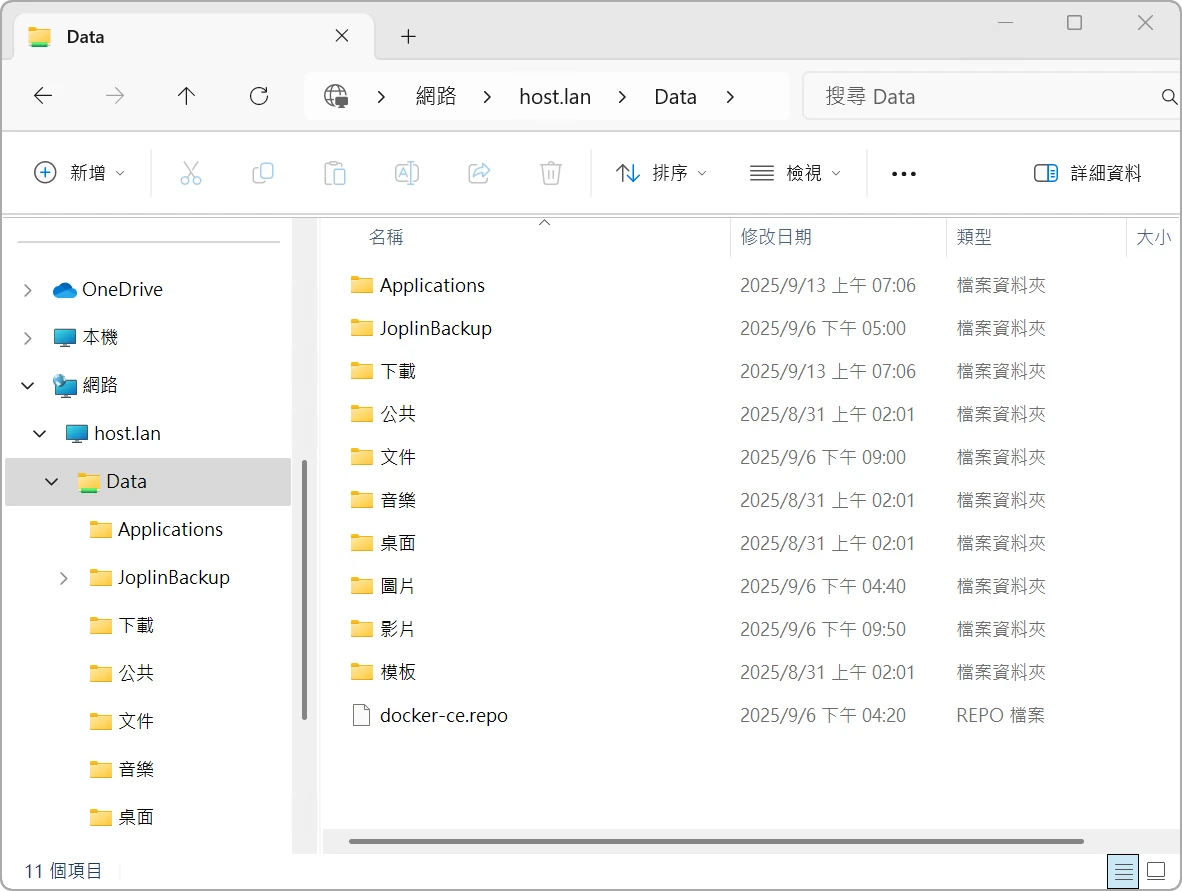Copy selection with the Copy toolbar icon
The image size is (1182, 891).
(x=263, y=173)
